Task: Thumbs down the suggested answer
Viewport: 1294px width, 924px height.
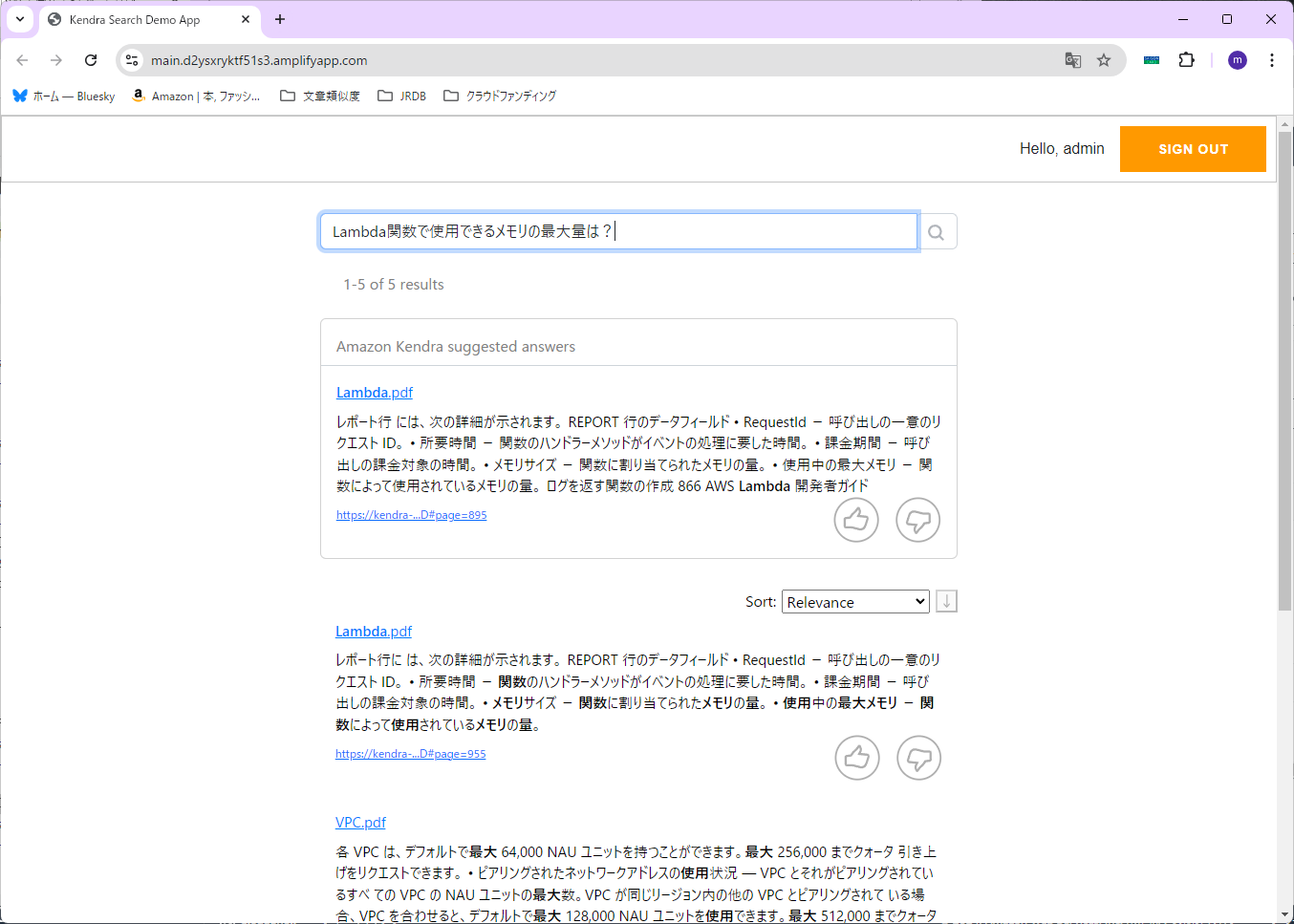Action: coord(918,520)
